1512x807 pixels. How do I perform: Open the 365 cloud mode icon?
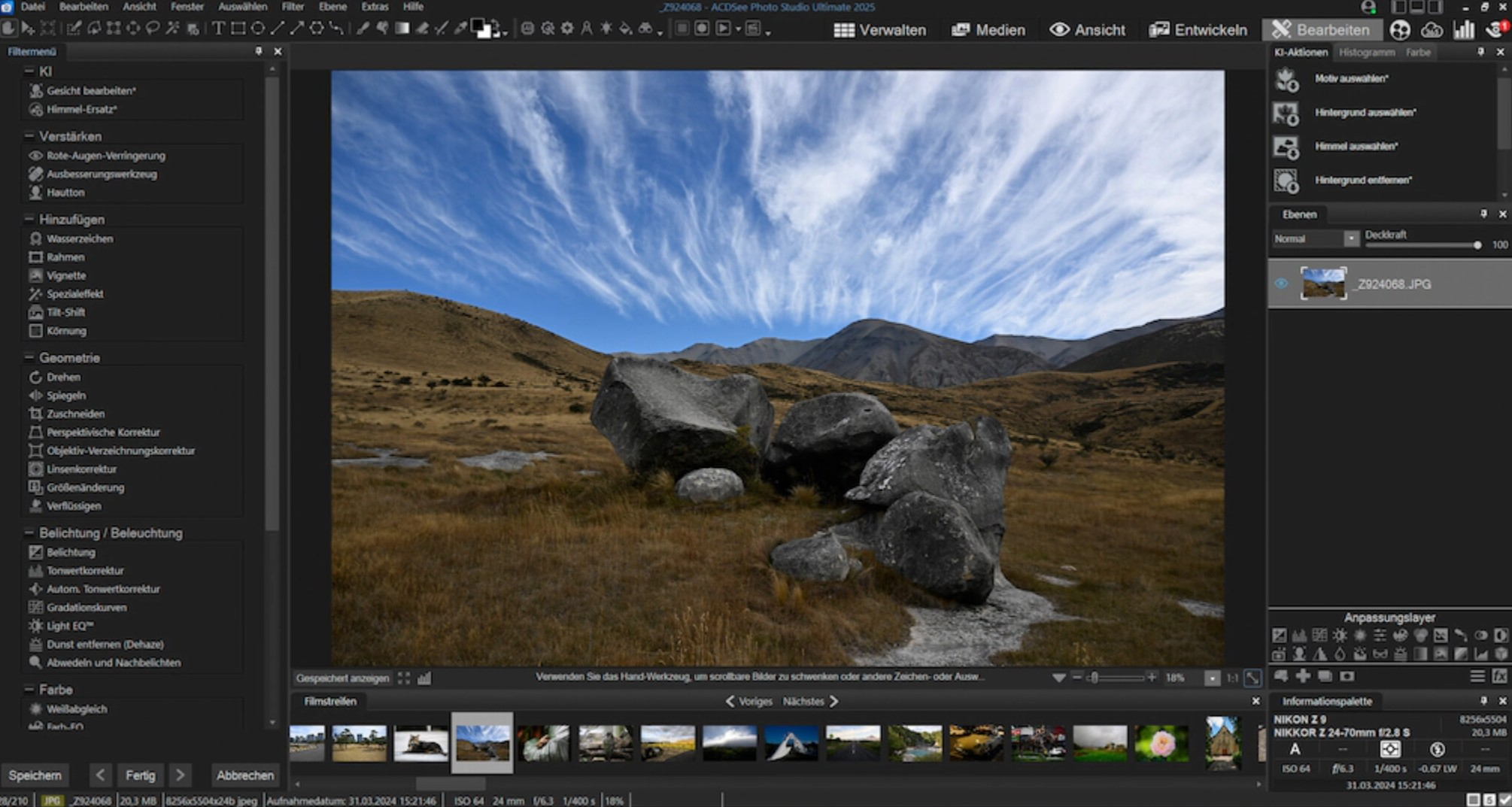1432,29
